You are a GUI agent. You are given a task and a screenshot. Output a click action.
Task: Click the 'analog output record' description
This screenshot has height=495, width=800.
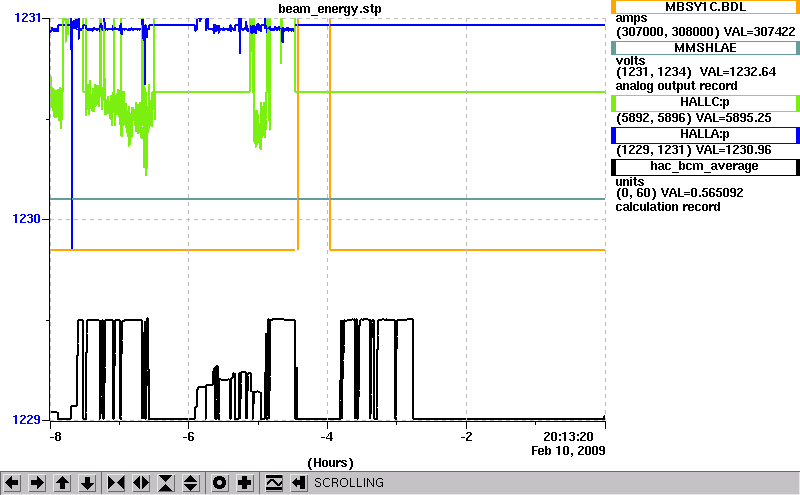(677, 86)
